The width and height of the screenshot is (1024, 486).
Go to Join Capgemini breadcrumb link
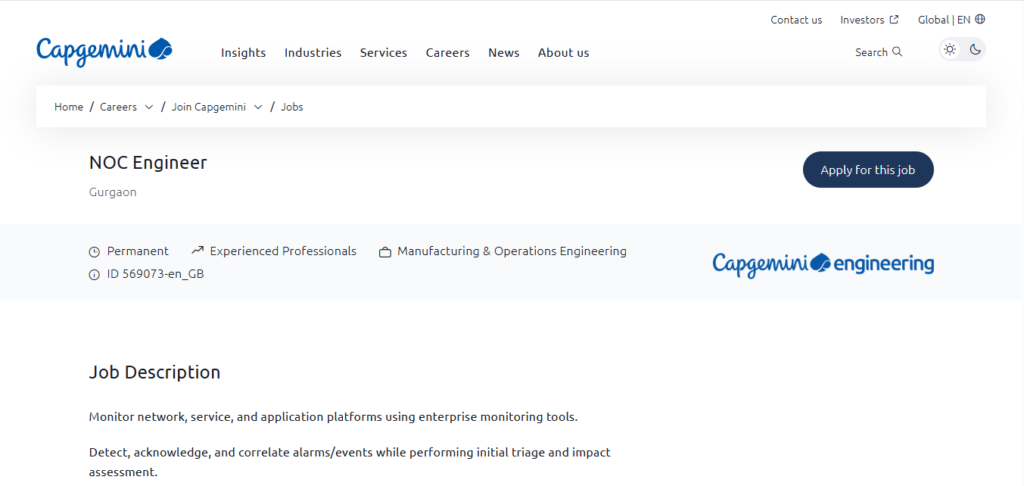point(209,107)
